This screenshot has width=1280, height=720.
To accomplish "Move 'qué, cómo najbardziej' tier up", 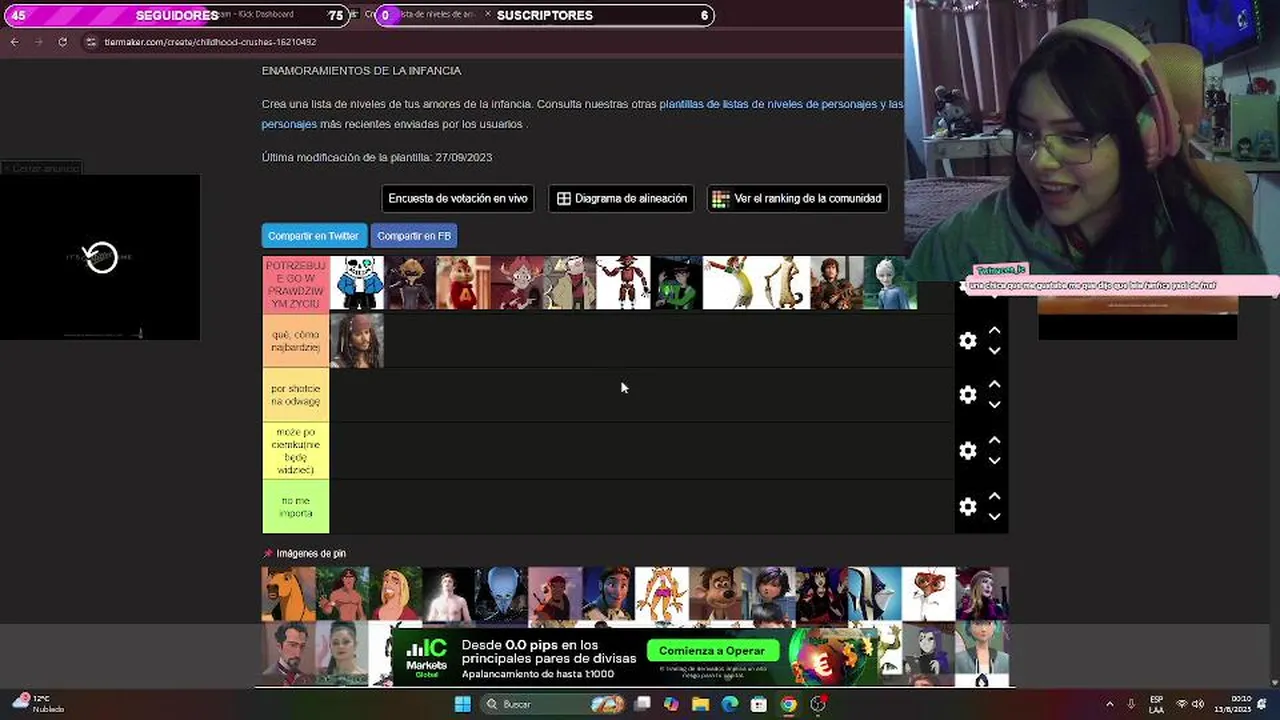I will coord(994,331).
